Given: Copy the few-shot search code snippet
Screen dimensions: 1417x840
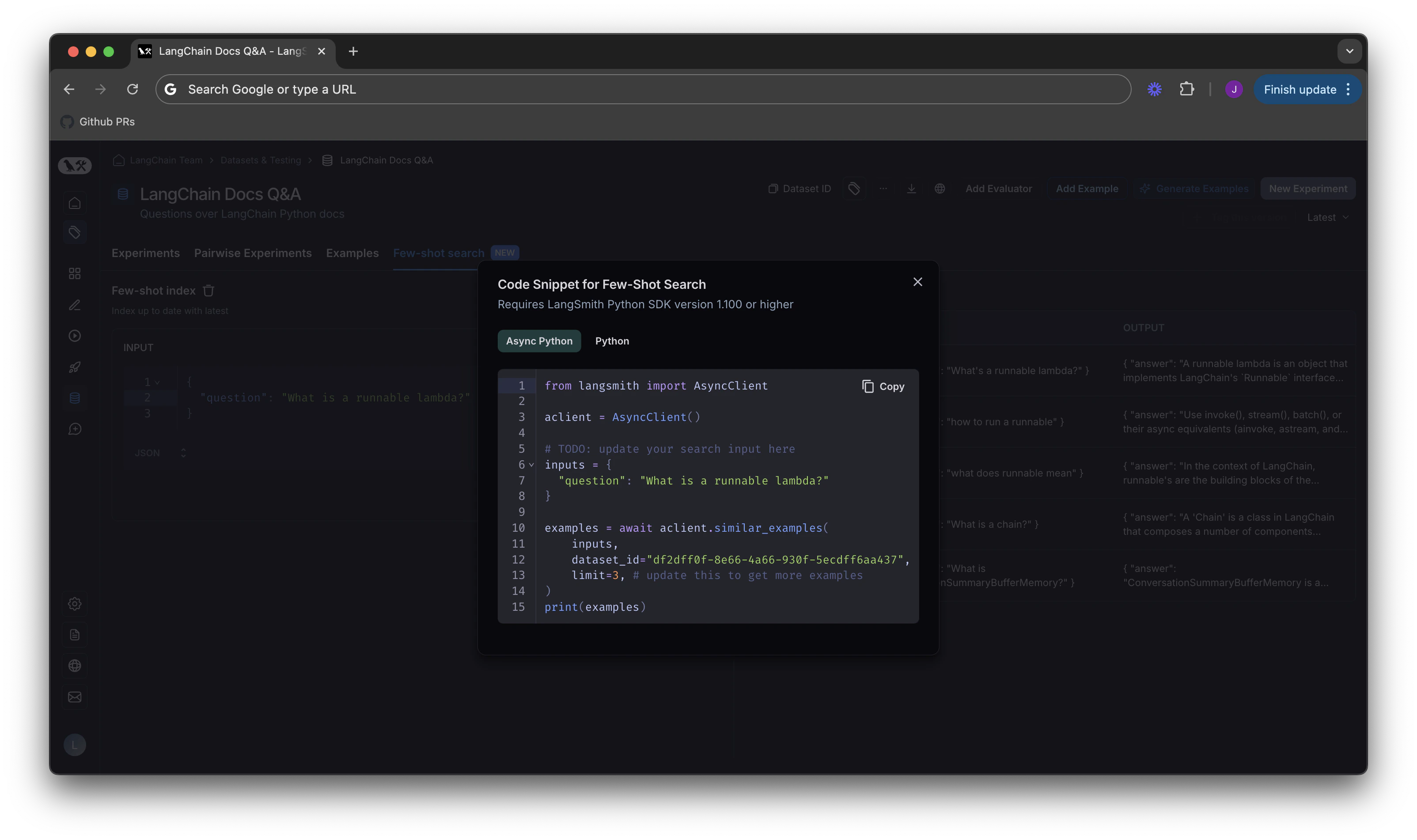Looking at the screenshot, I should 883,386.
